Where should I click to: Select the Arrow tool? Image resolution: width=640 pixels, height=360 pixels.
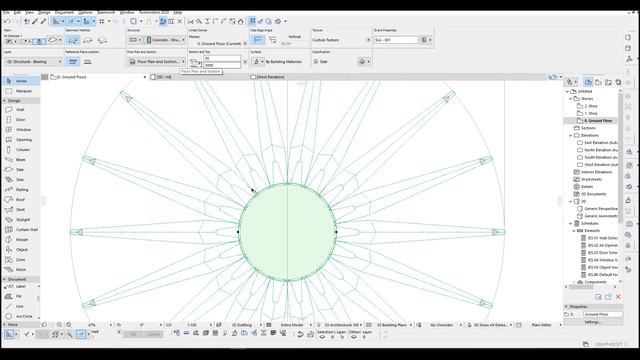[20, 81]
